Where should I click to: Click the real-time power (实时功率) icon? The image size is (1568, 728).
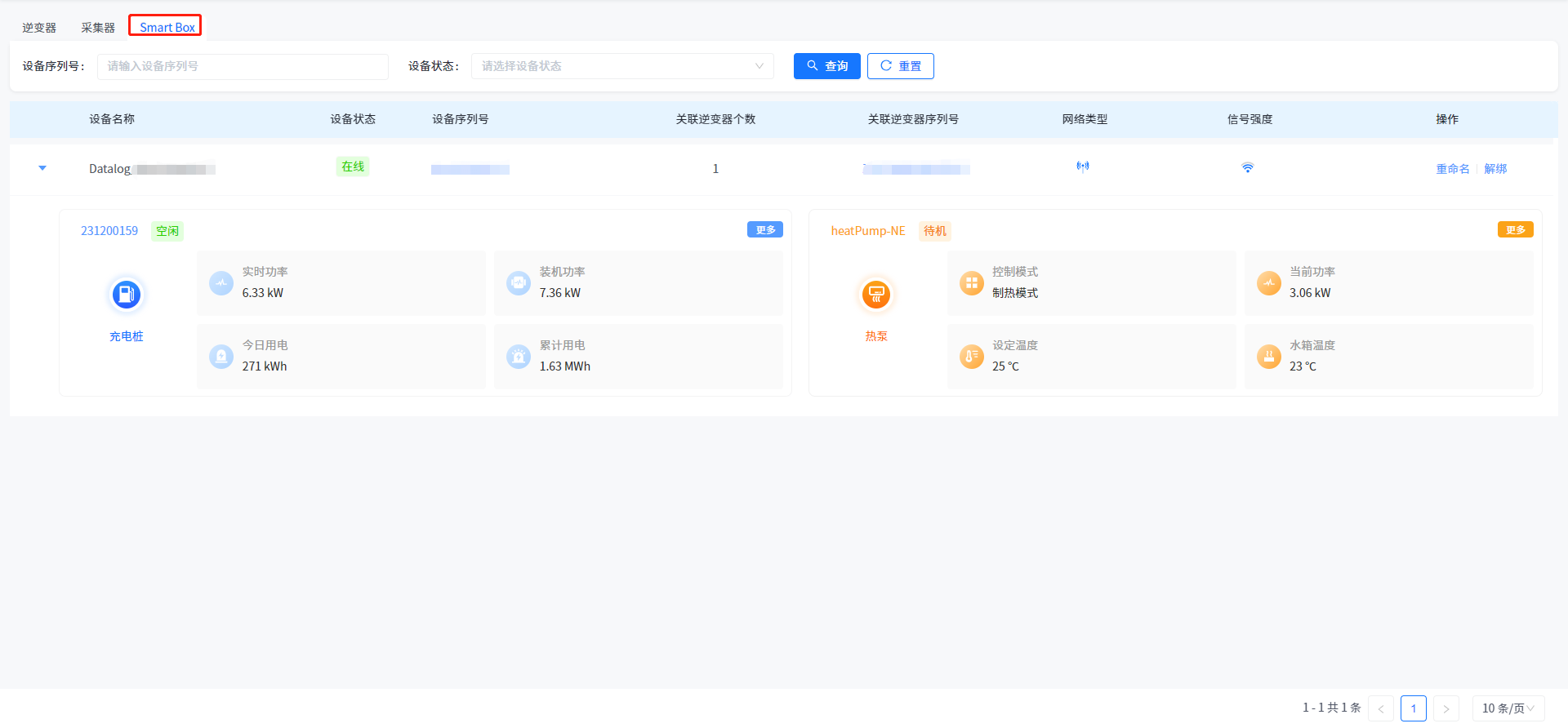pyautogui.click(x=221, y=283)
